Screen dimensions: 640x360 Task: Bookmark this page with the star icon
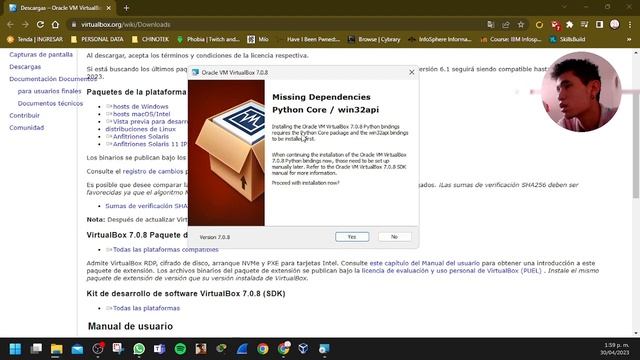pos(521,24)
